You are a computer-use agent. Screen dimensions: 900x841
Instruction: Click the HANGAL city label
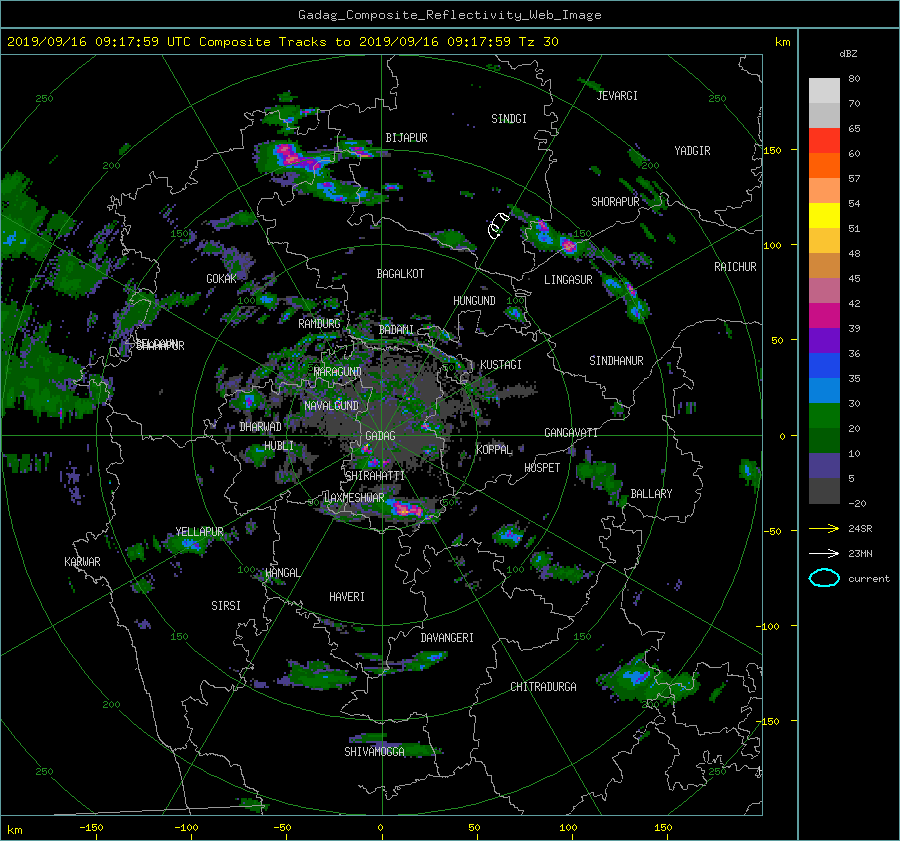(x=282, y=573)
